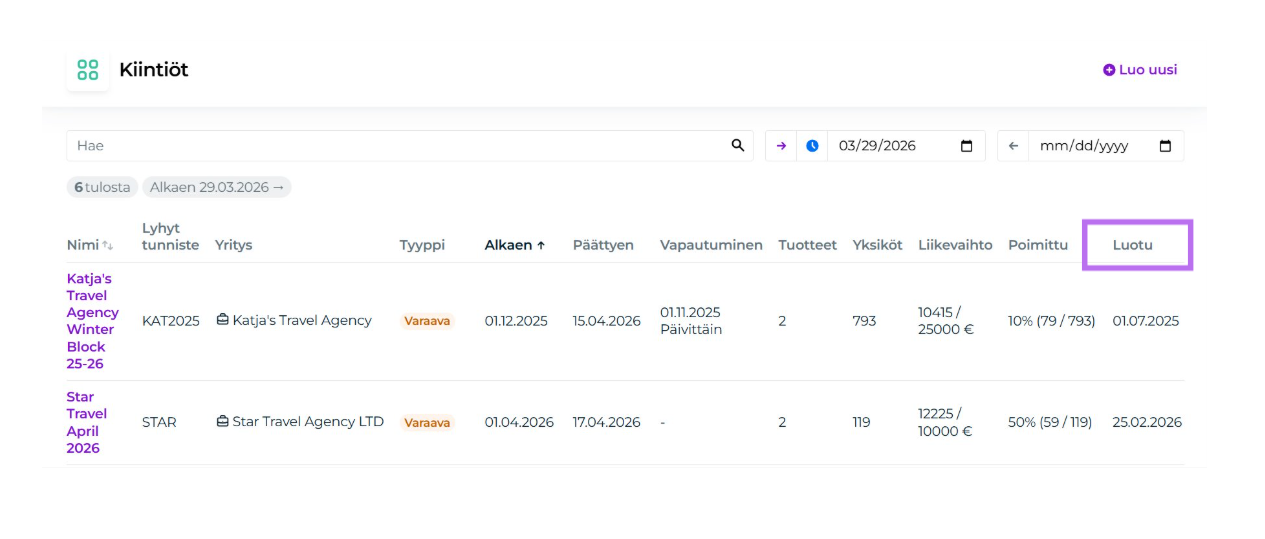Click briefcase icon beside Katja's Travel Agency
1265x539 pixels.
pyautogui.click(x=223, y=321)
